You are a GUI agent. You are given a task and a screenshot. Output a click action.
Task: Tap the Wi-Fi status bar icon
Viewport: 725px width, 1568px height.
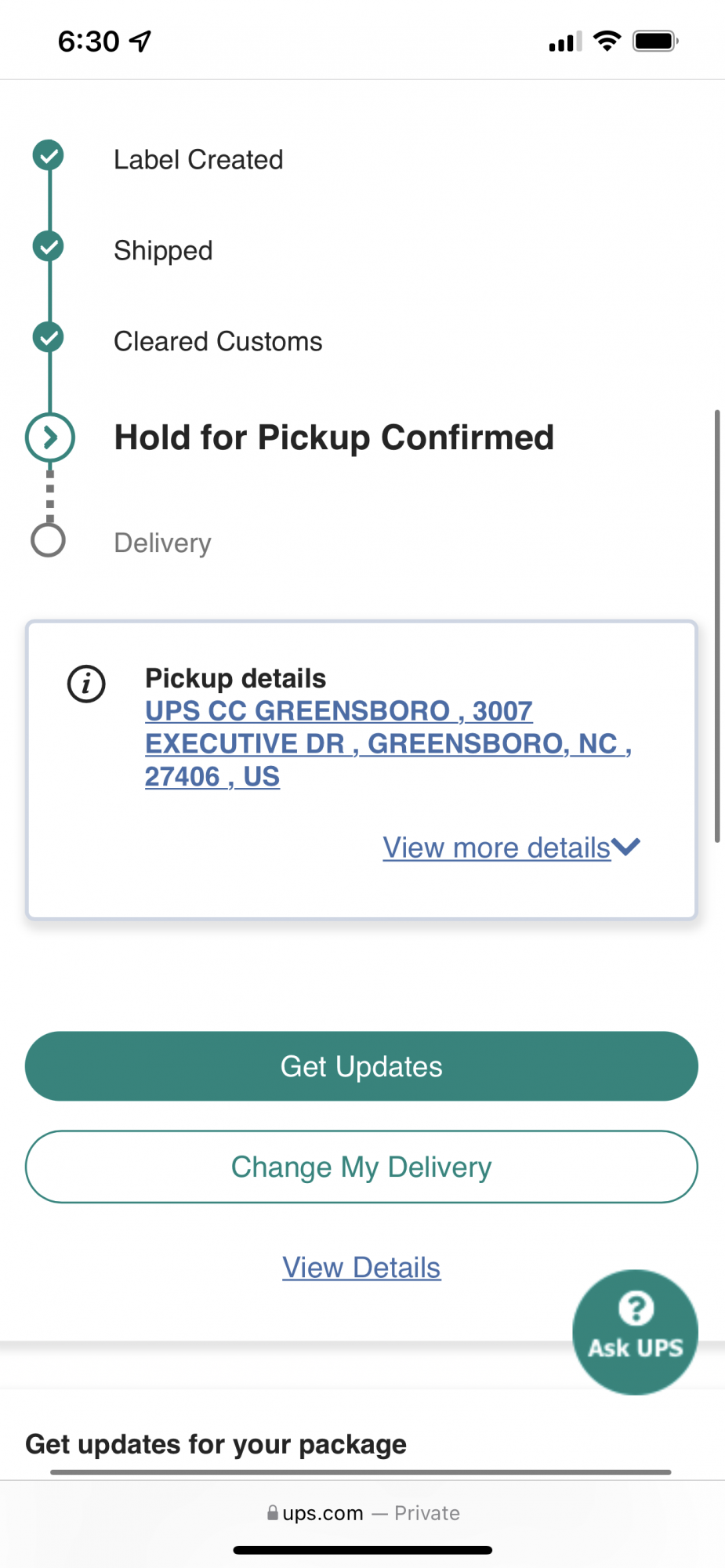pyautogui.click(x=607, y=41)
